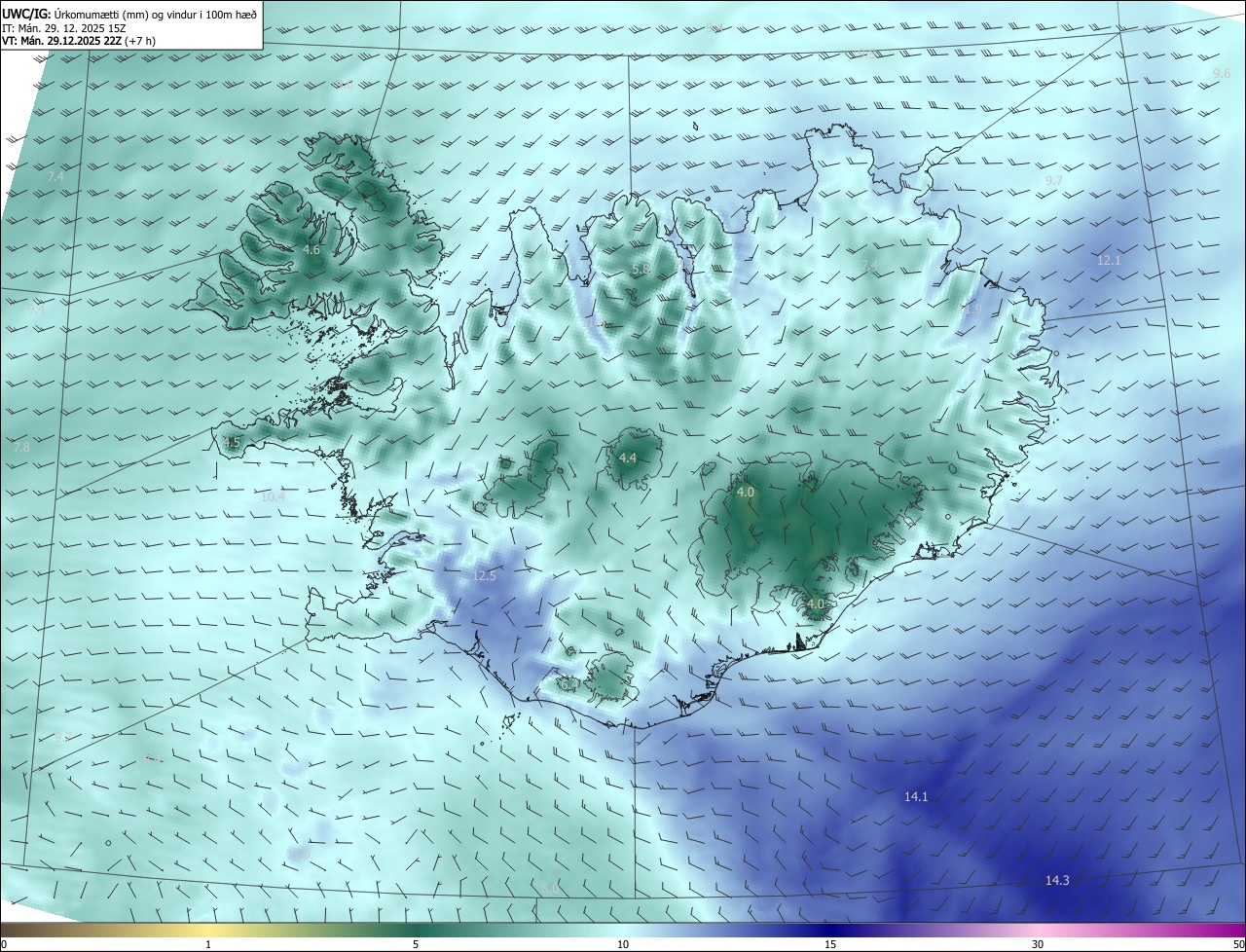
Task: Click the 12.1 value east of Iceland
Action: (x=1110, y=261)
